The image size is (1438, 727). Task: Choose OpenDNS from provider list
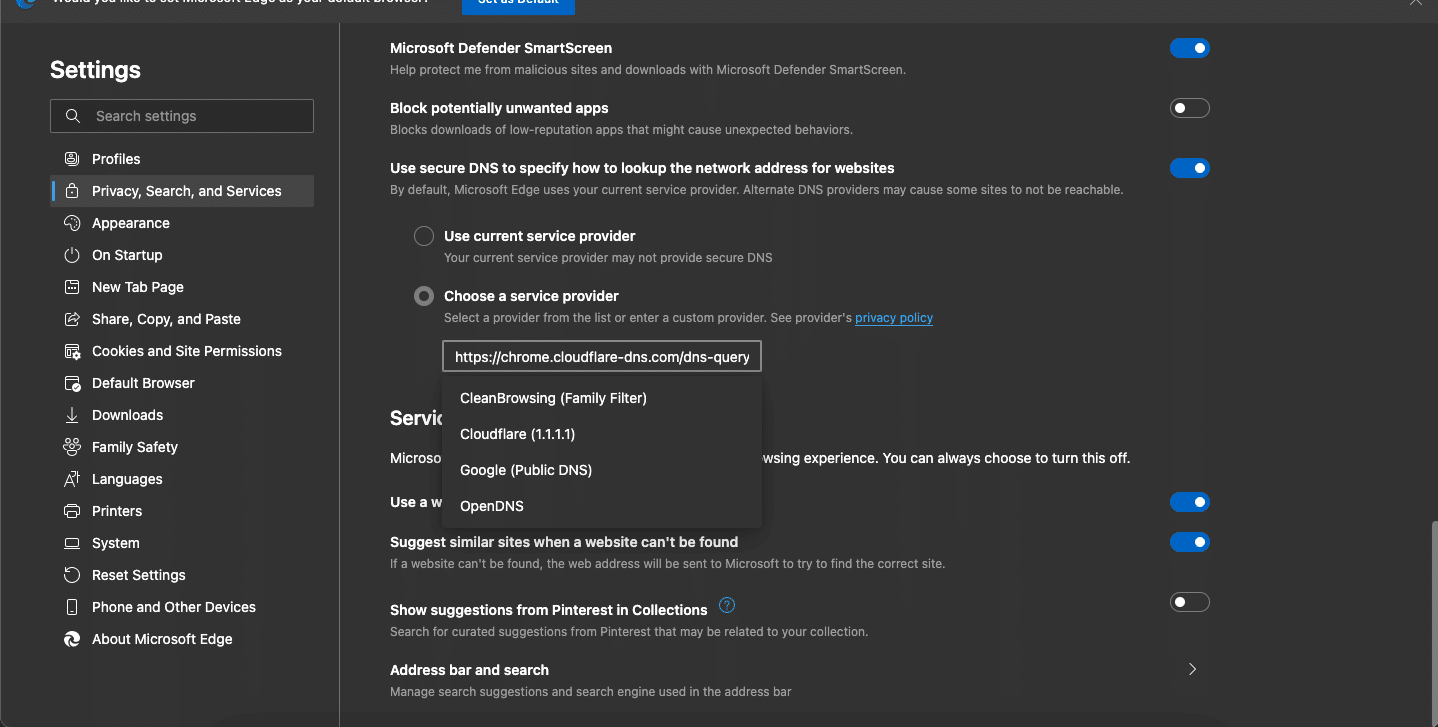click(x=602, y=506)
